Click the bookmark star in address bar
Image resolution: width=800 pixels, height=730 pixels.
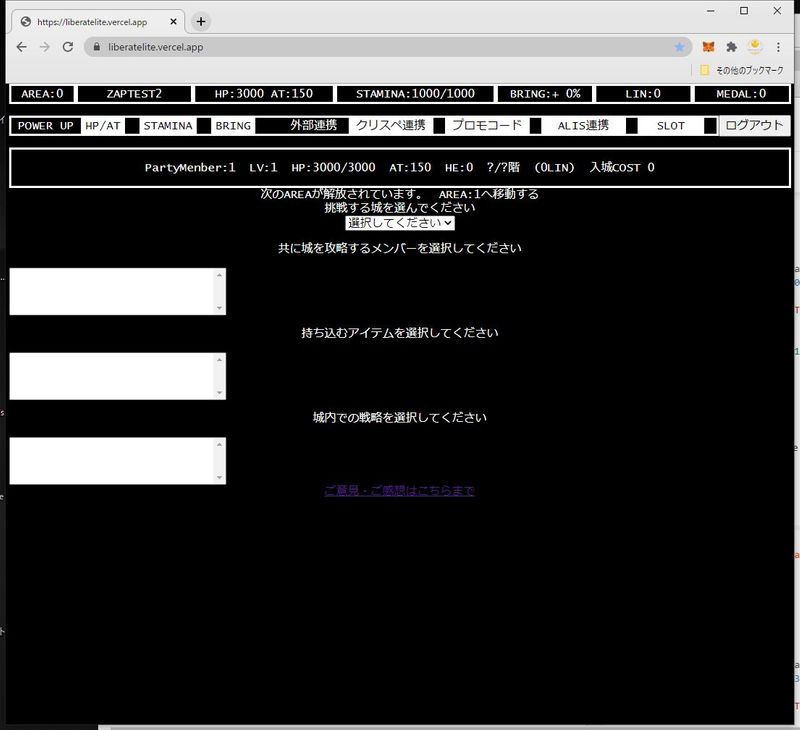pyautogui.click(x=679, y=47)
